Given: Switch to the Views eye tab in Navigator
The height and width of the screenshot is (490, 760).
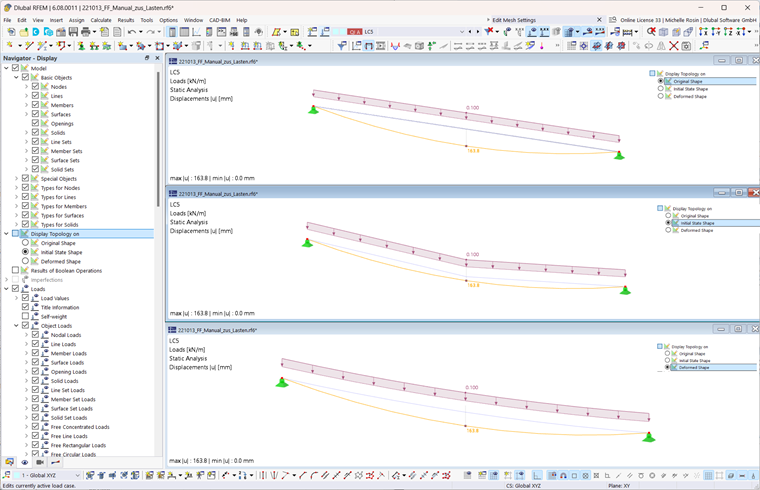Looking at the screenshot, I should point(24,462).
